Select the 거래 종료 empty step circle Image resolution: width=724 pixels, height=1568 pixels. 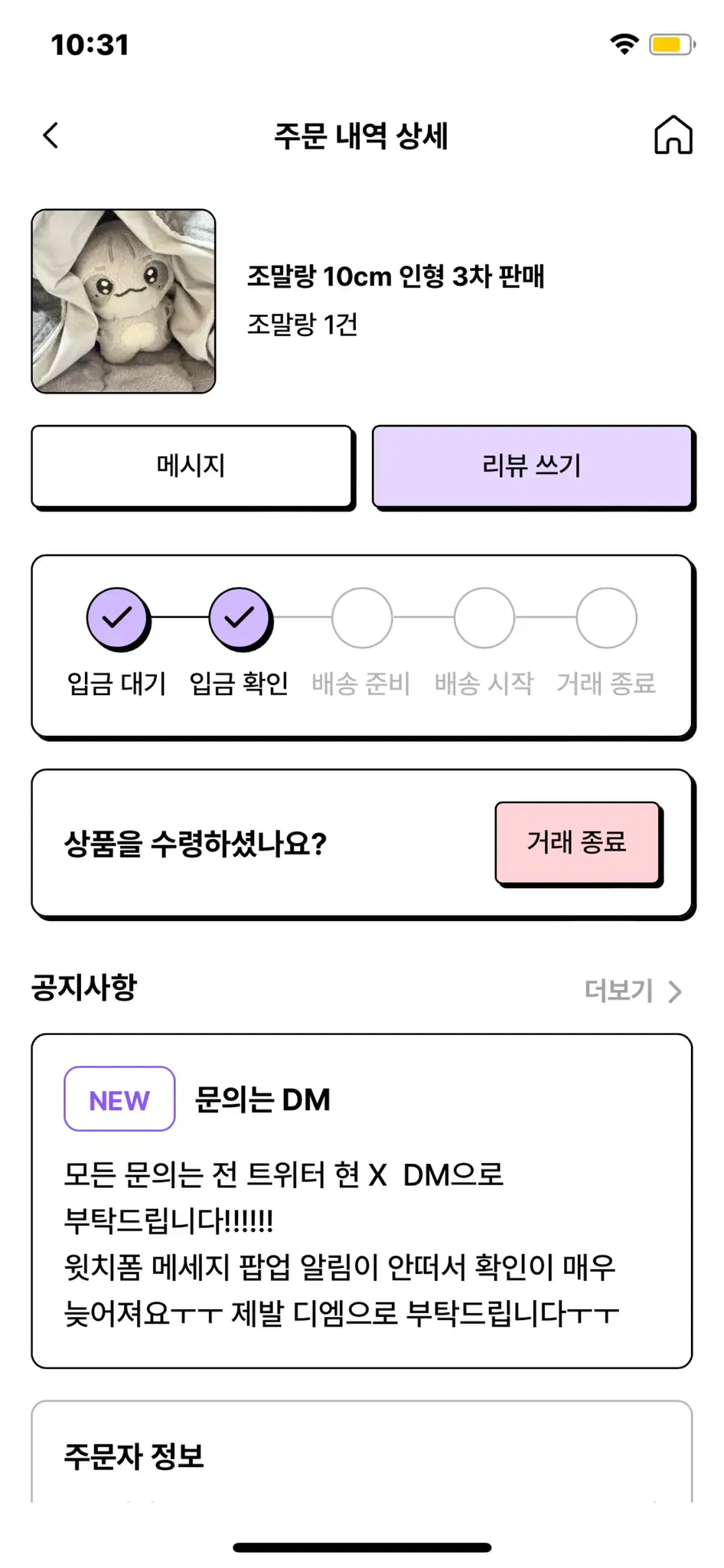click(x=607, y=618)
